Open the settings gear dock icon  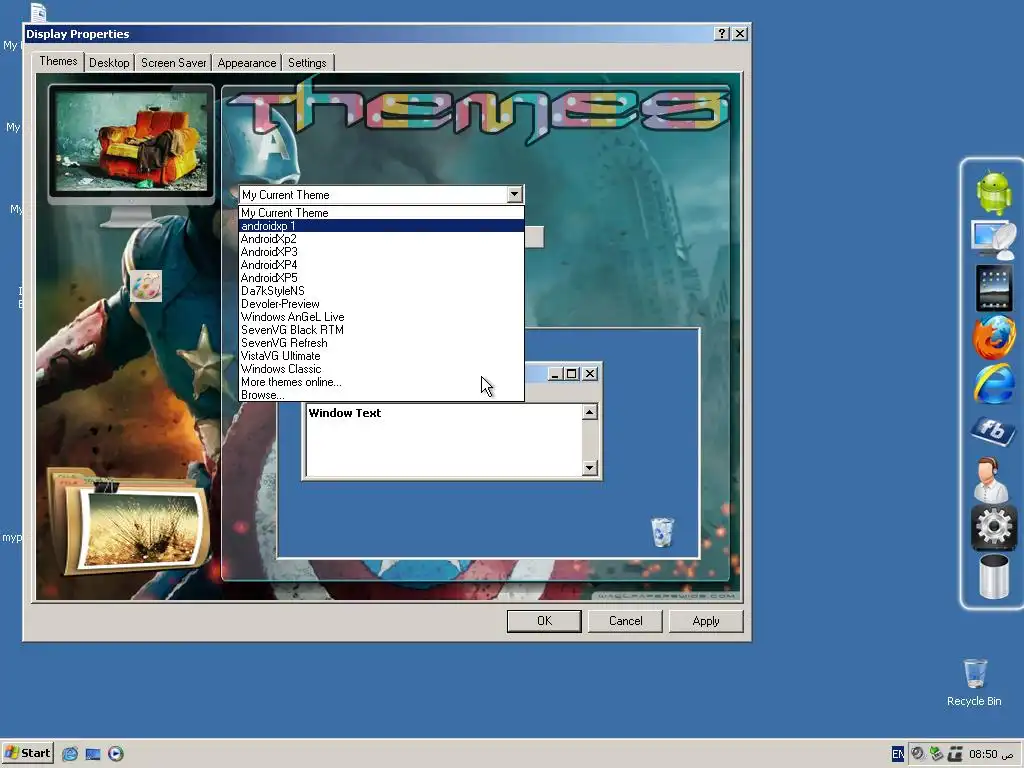pos(993,526)
